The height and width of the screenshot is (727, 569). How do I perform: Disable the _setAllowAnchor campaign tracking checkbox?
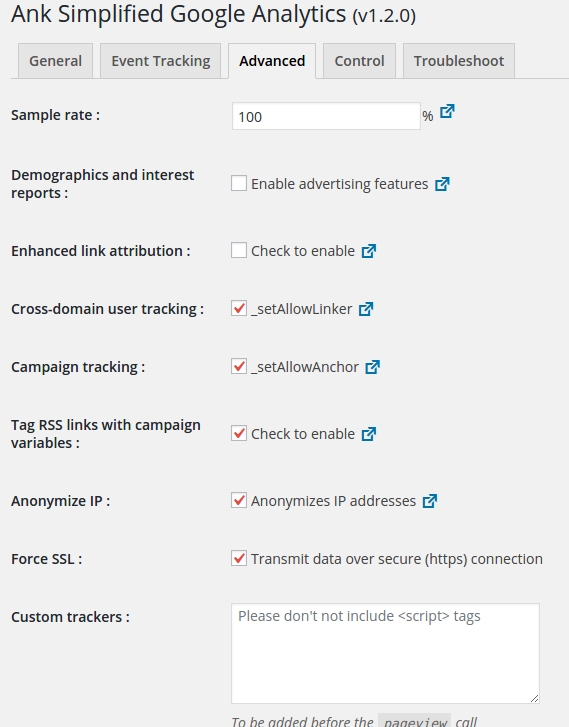239,366
